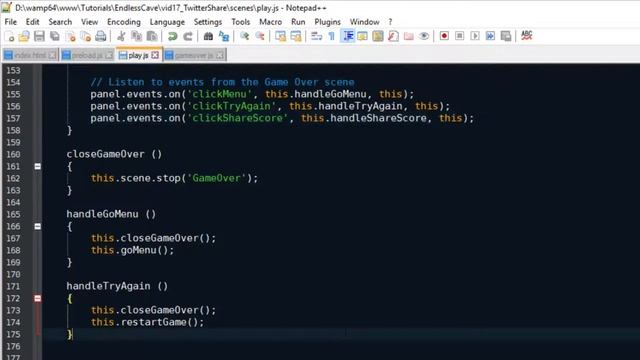Click the Redo arrow icon

click(188, 36)
